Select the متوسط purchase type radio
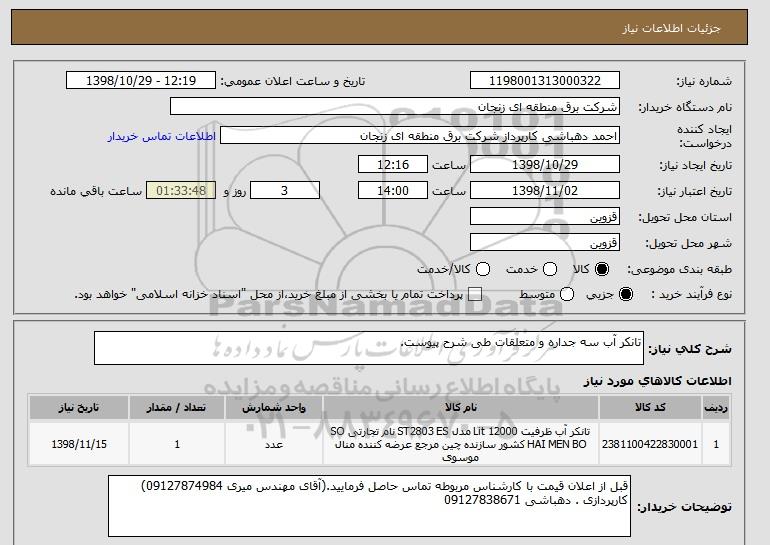Image resolution: width=770 pixels, height=545 pixels. [x=567, y=295]
